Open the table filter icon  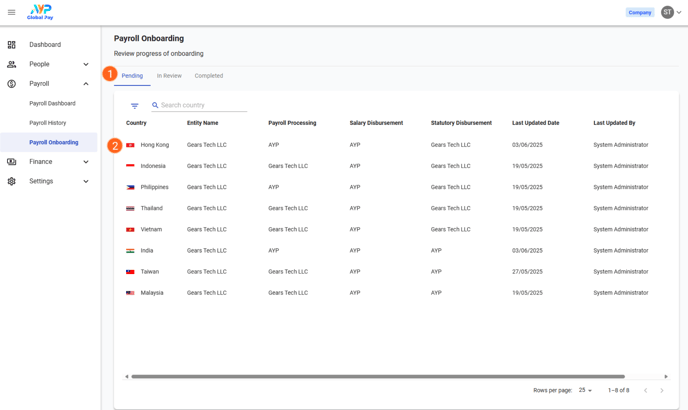coord(135,106)
